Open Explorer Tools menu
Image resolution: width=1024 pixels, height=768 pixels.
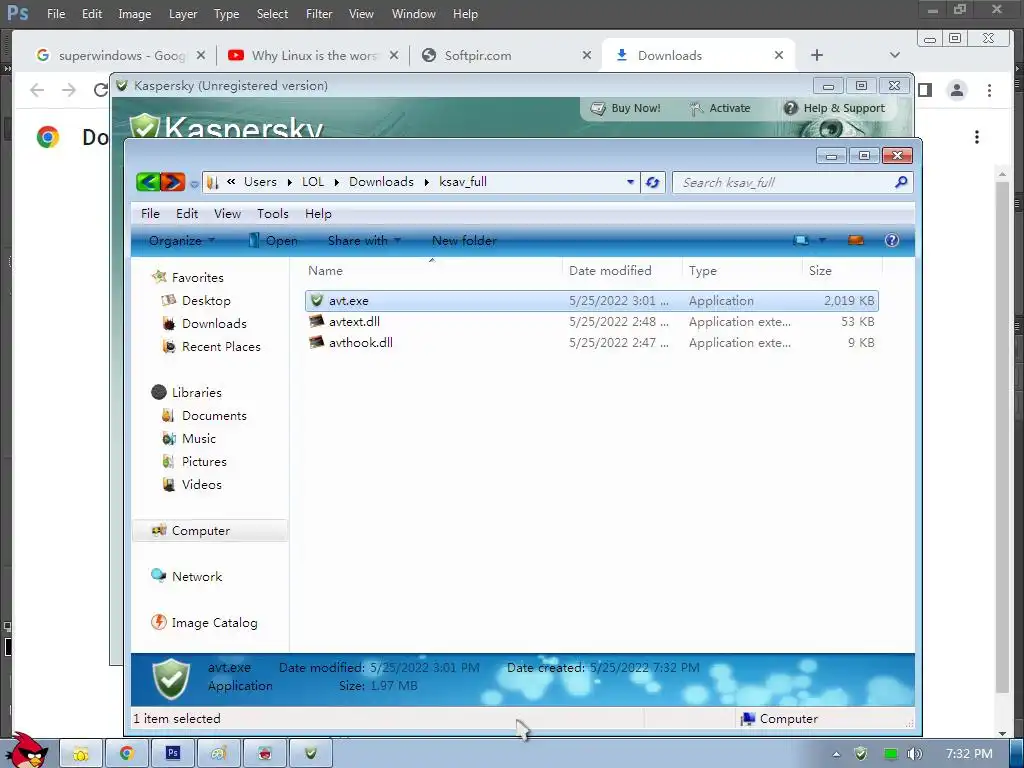click(272, 214)
